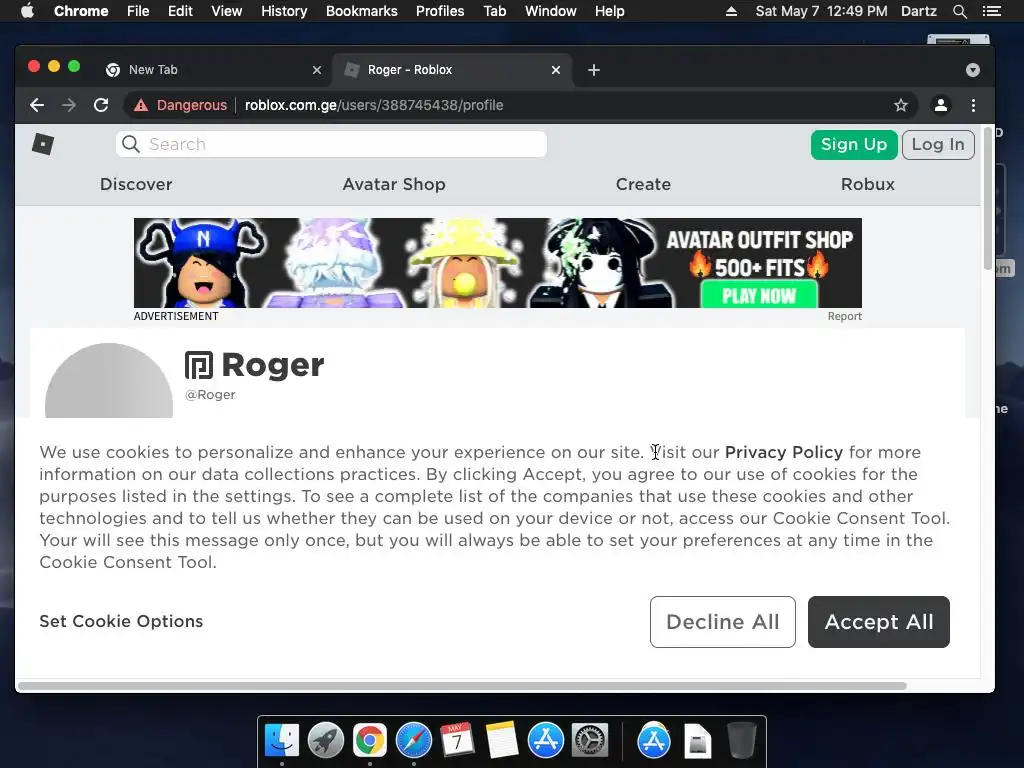Click the Log In button
This screenshot has height=768, width=1024.
pyautogui.click(x=938, y=144)
